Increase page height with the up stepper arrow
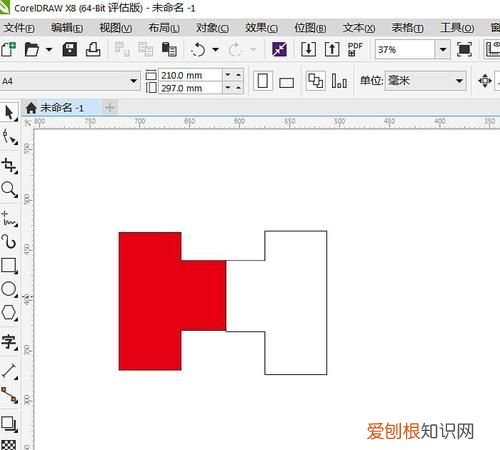Viewport: 500px width, 450px height. (238, 88)
